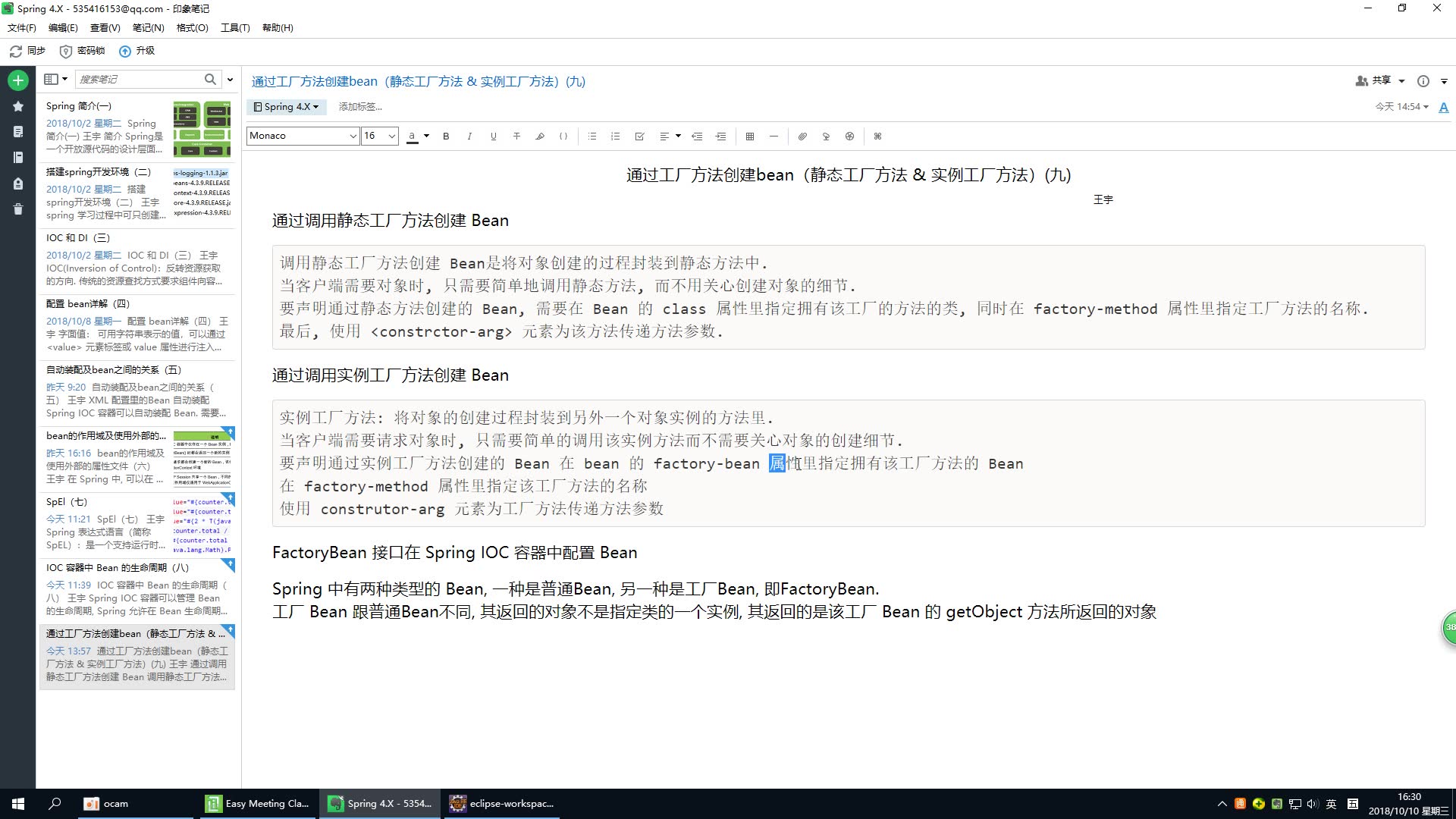The width and height of the screenshot is (1456, 819).
Task: Attach a file with the paperclip icon
Action: click(802, 136)
